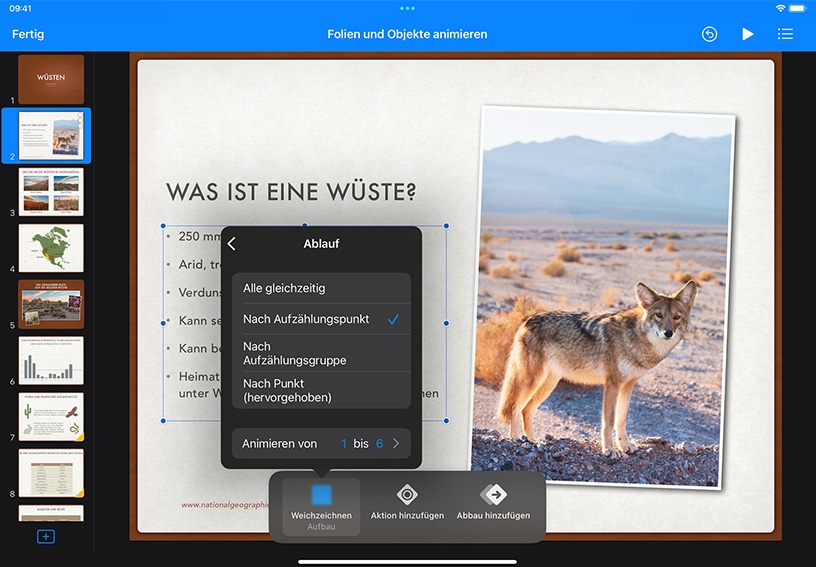Select Alle gleichzeitig delivery option
This screenshot has width=816, height=567.
[x=321, y=288]
